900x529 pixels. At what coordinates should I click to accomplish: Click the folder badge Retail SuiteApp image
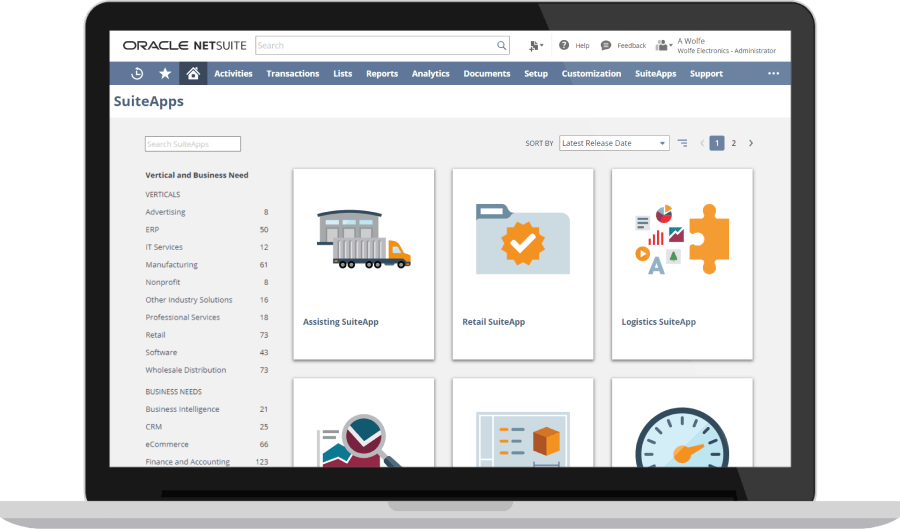[523, 239]
